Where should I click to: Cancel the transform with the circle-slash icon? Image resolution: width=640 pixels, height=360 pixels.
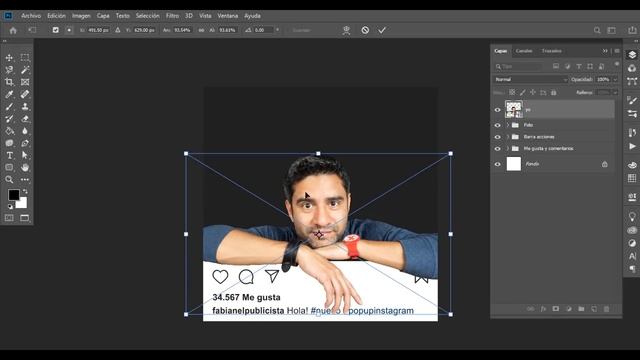(365, 30)
